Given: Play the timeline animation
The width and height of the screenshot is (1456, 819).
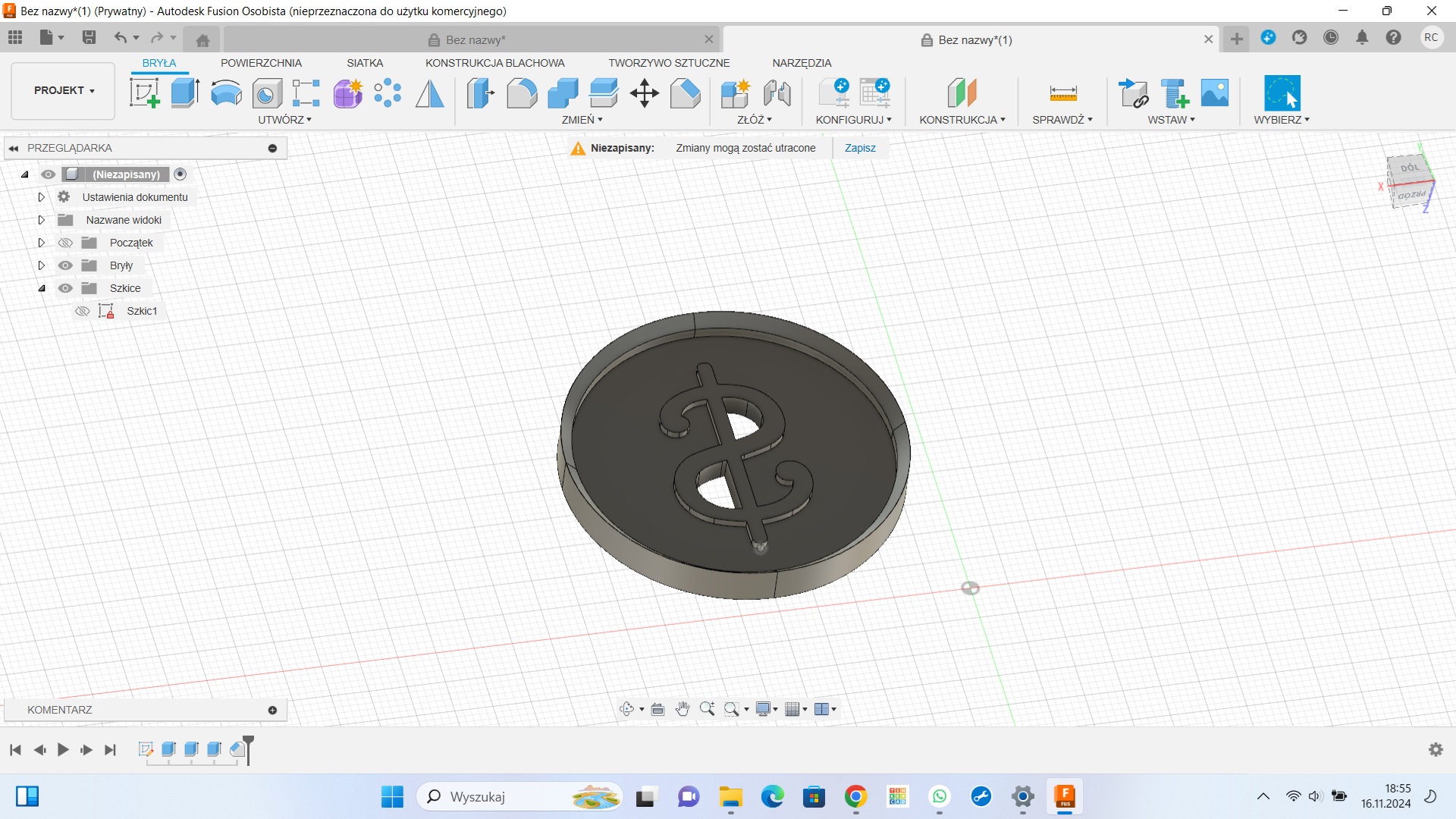Looking at the screenshot, I should tap(63, 750).
